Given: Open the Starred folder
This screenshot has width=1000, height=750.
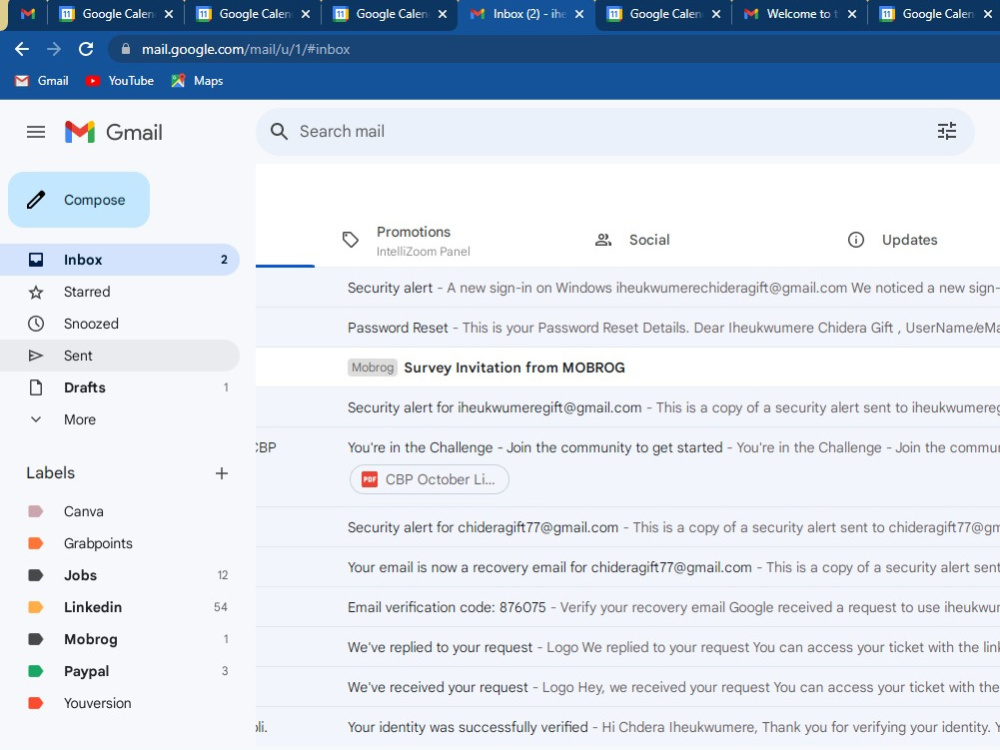Looking at the screenshot, I should point(120,291).
